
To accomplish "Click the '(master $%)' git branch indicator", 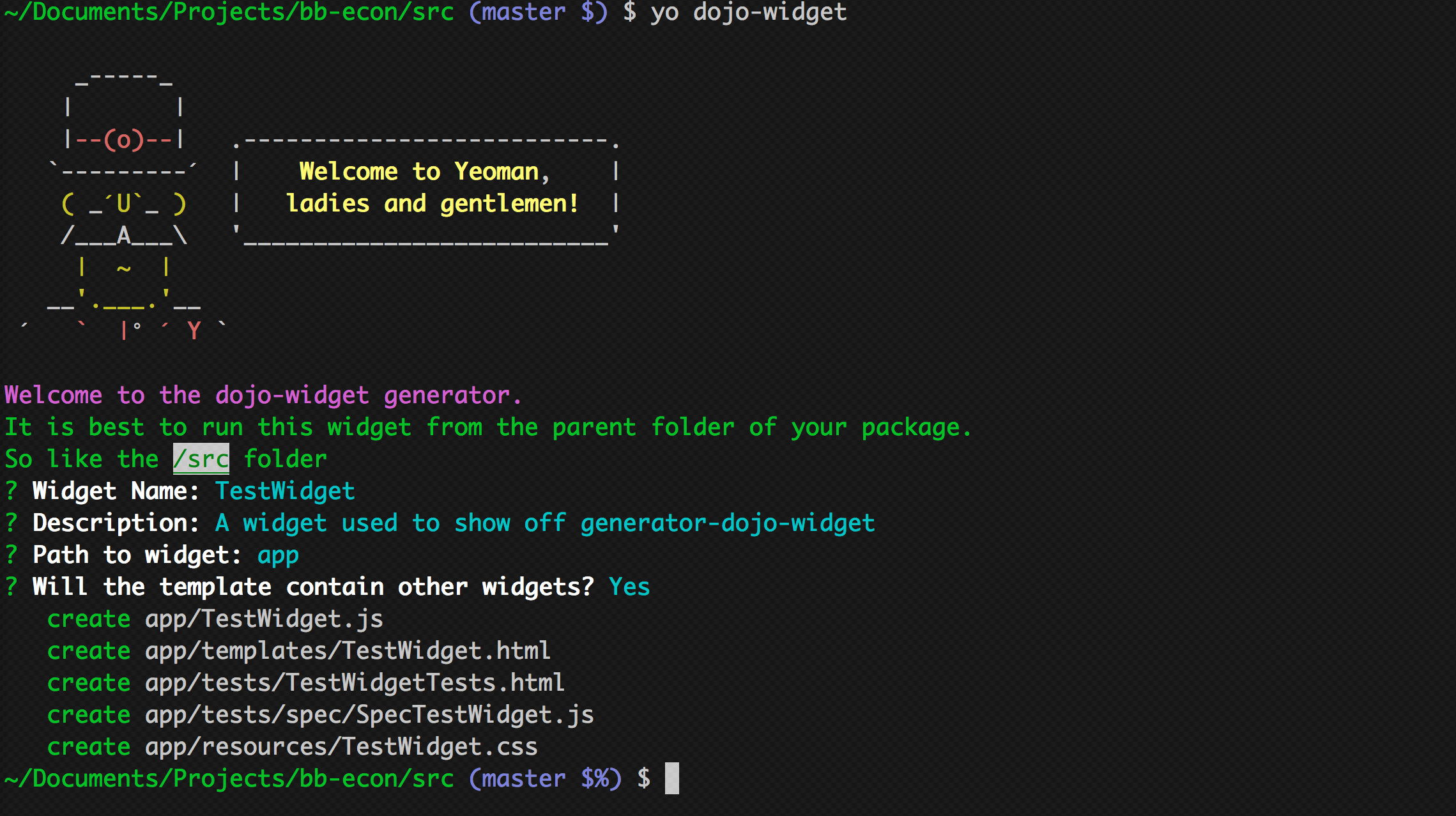I will [x=545, y=778].
